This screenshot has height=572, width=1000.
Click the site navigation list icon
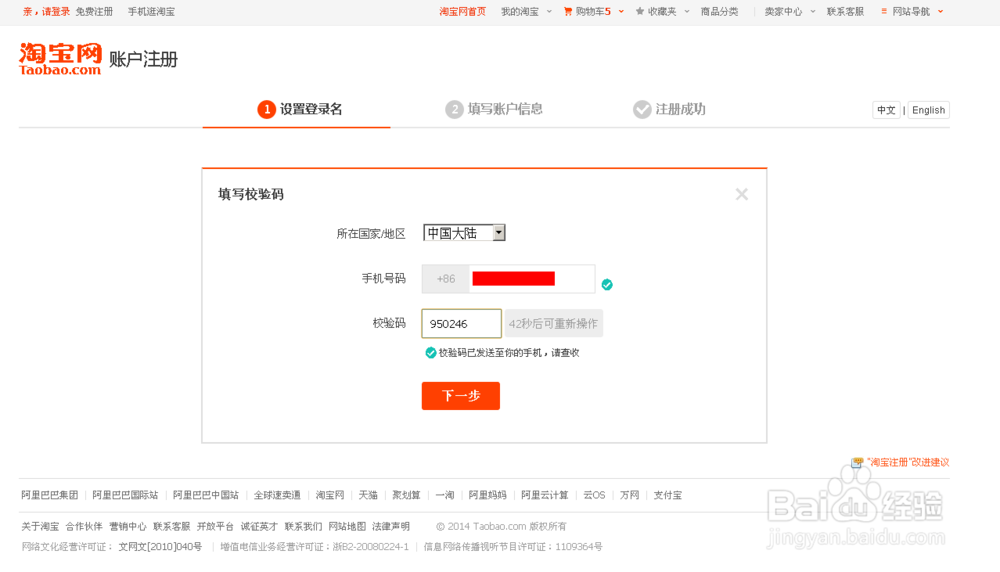tap(884, 11)
